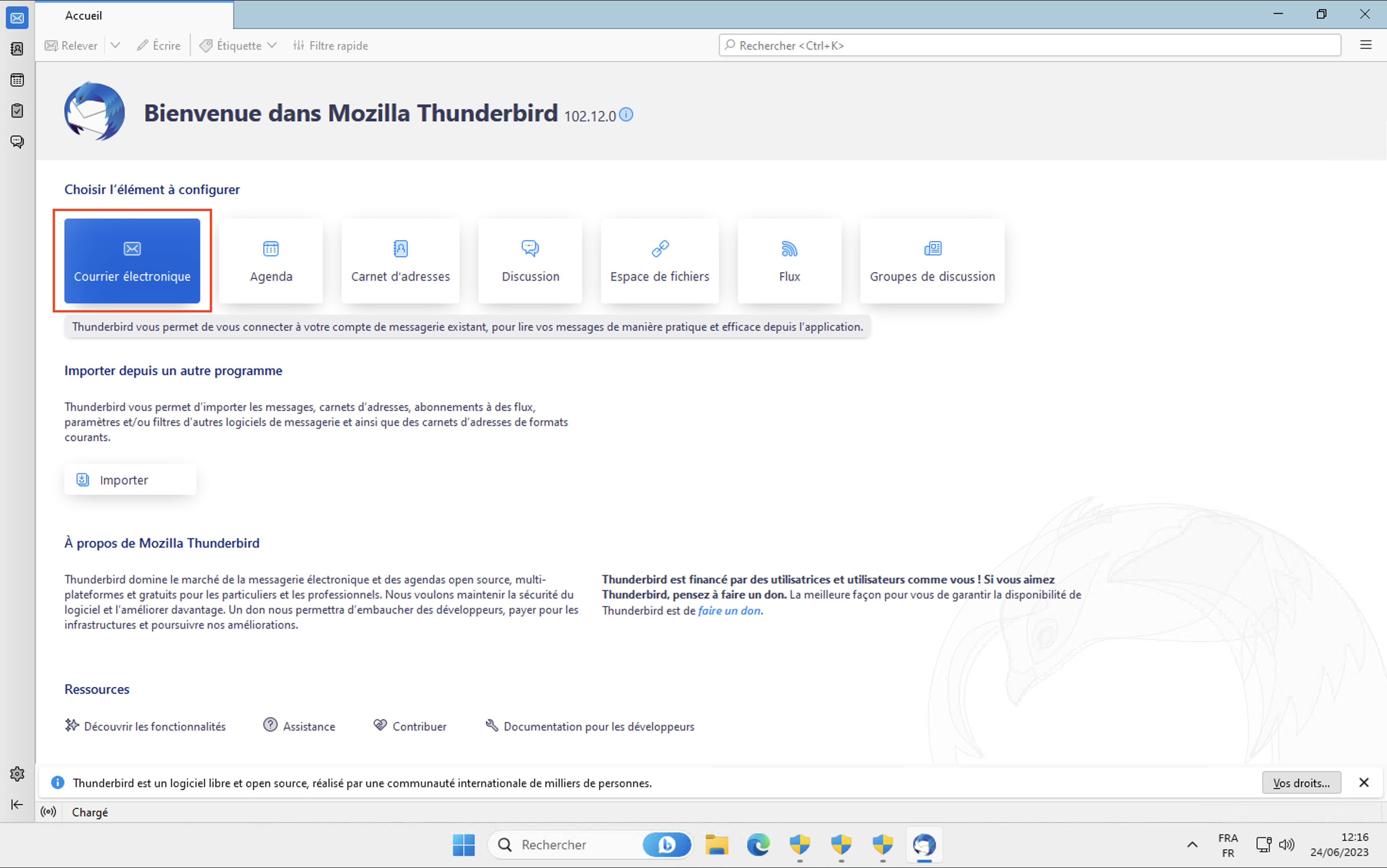Open Thunderbird taskbar icon
The height and width of the screenshot is (868, 1387).
click(x=924, y=845)
